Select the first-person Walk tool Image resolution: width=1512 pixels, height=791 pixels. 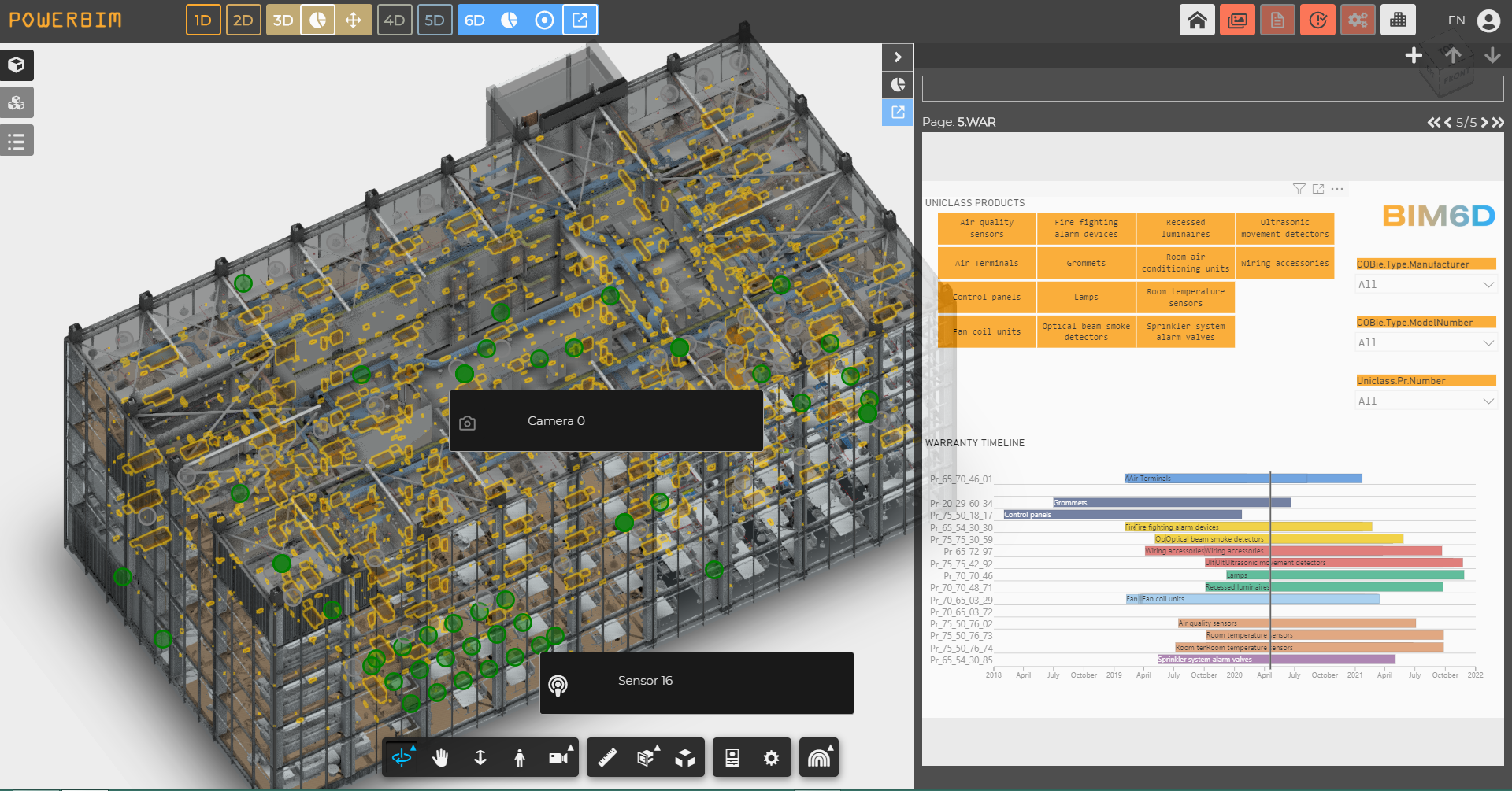coord(520,757)
